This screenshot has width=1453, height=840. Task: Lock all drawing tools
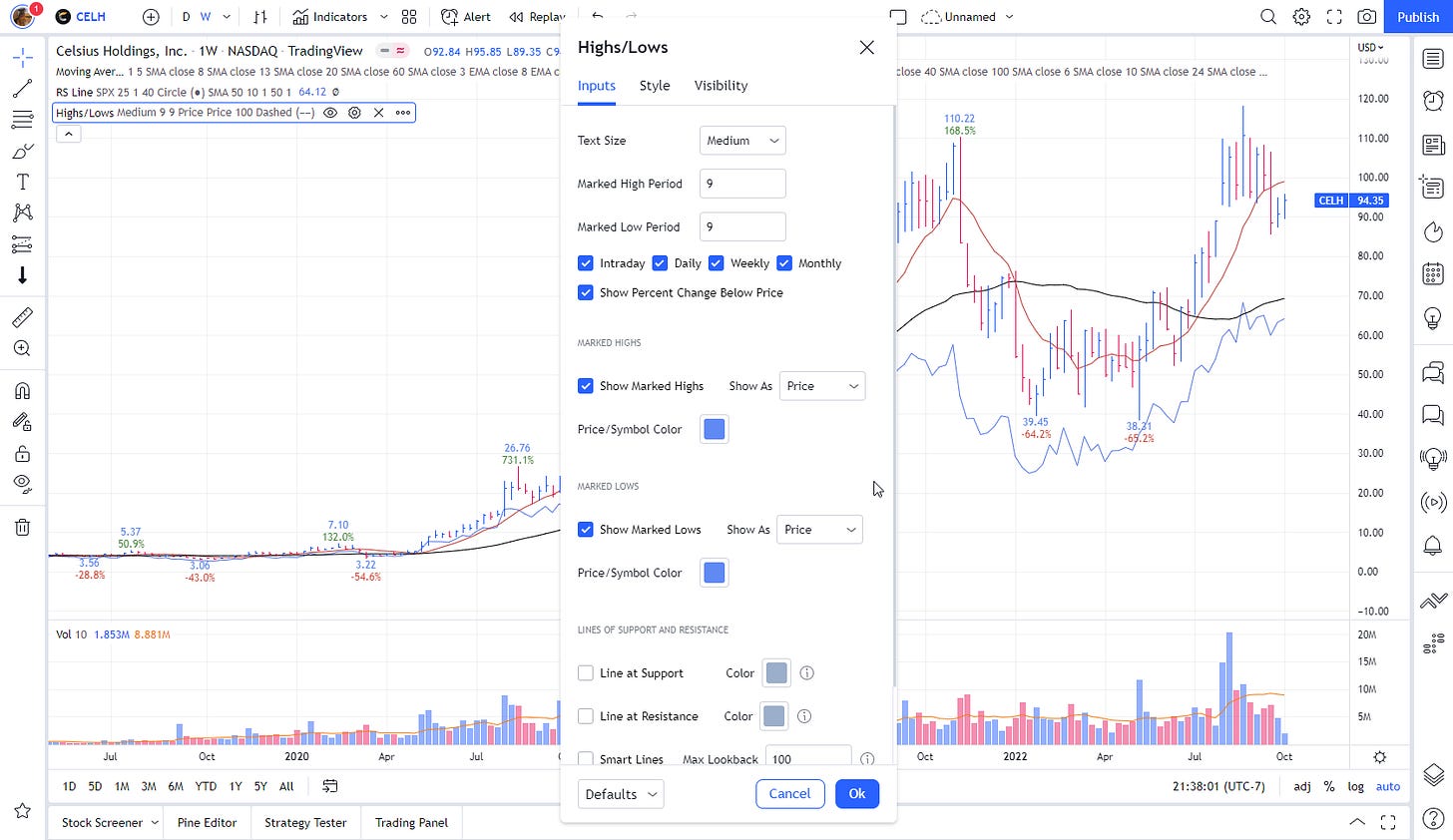pyautogui.click(x=22, y=454)
